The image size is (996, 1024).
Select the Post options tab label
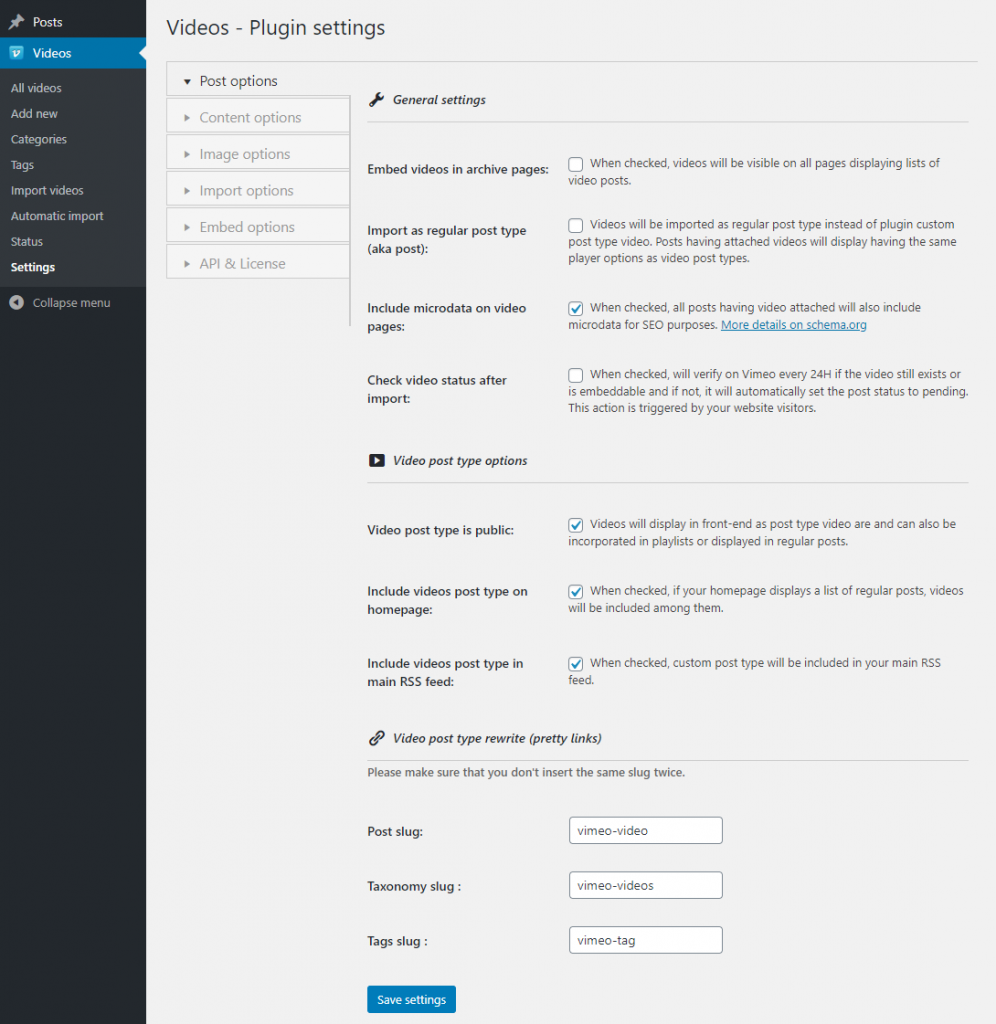pos(238,81)
